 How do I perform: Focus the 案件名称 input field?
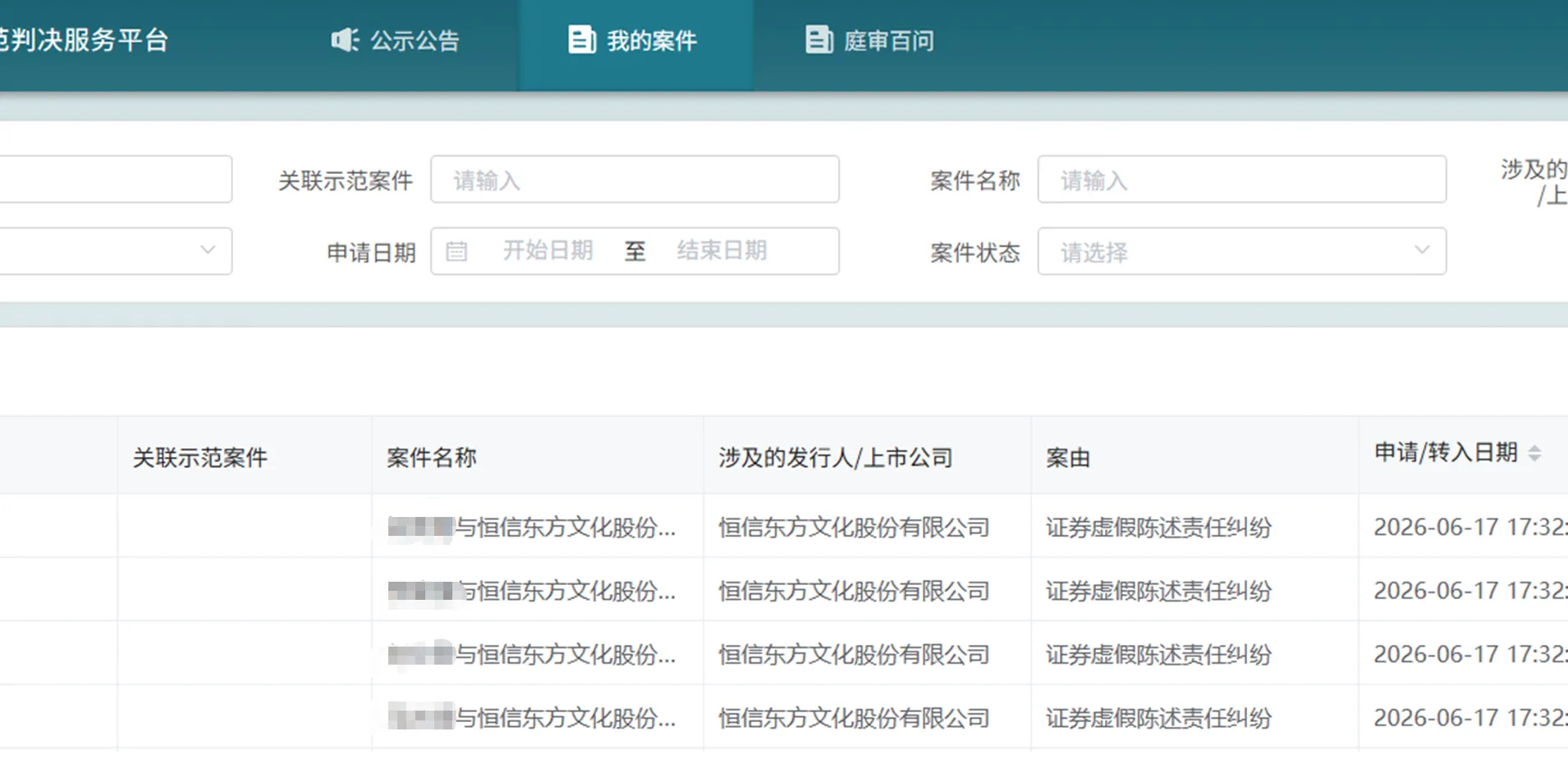pyautogui.click(x=1241, y=179)
